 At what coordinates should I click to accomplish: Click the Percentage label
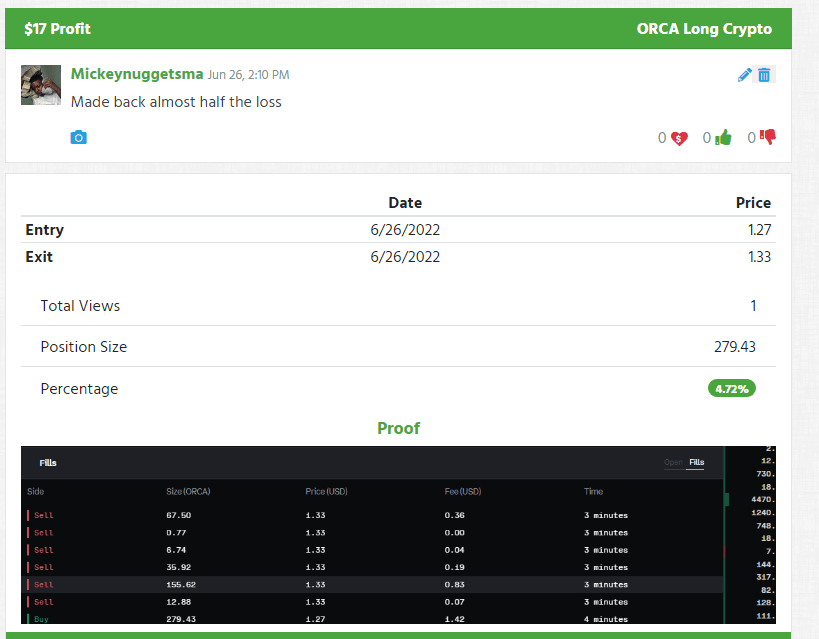pos(79,389)
